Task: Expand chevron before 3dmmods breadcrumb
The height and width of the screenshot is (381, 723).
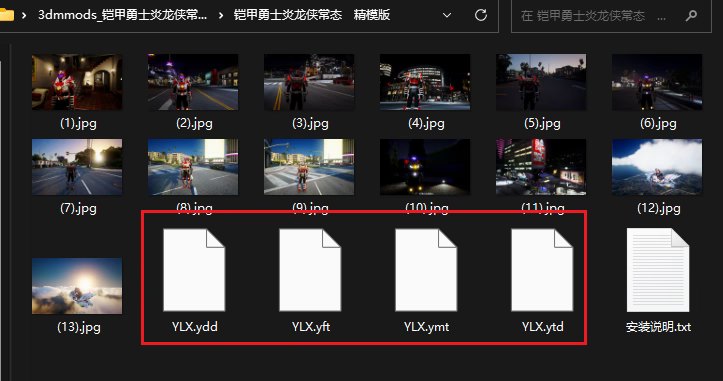Action: pos(24,15)
